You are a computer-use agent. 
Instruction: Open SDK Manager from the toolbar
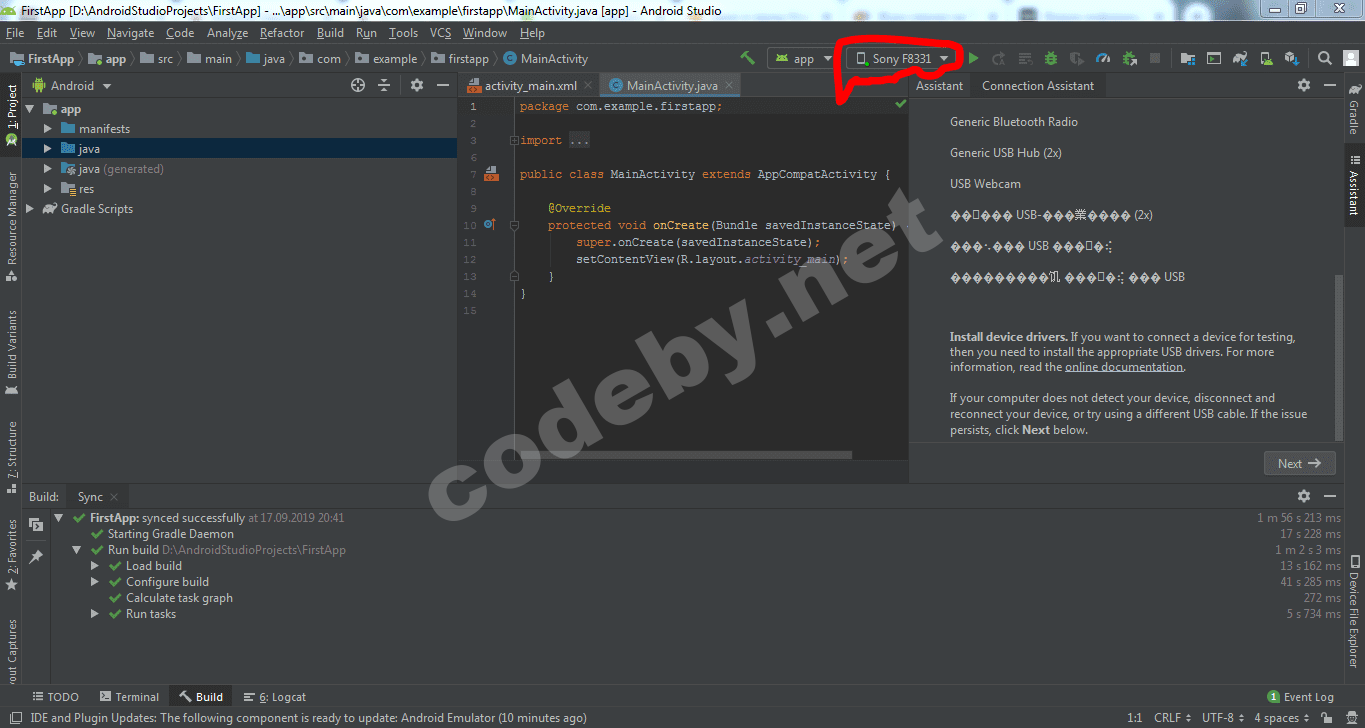click(x=1291, y=59)
